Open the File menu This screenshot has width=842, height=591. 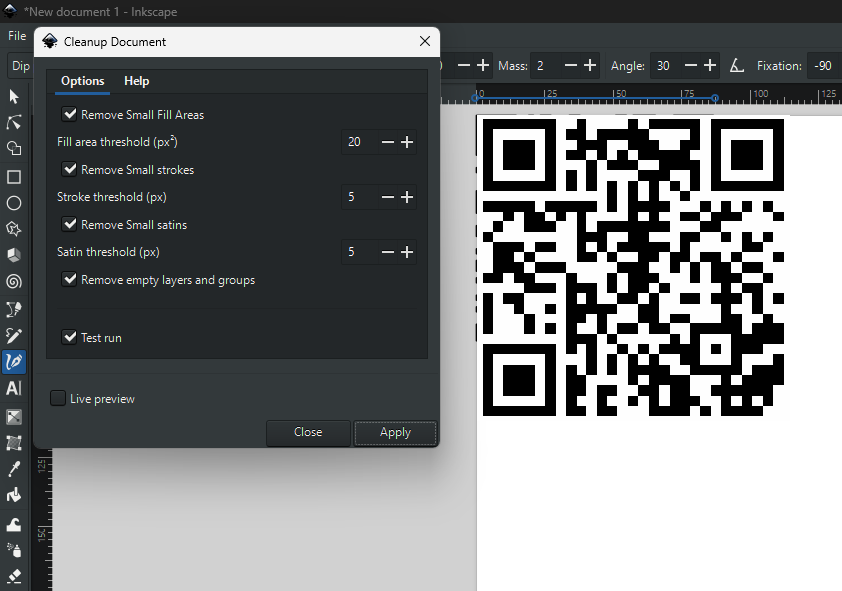(x=17, y=36)
